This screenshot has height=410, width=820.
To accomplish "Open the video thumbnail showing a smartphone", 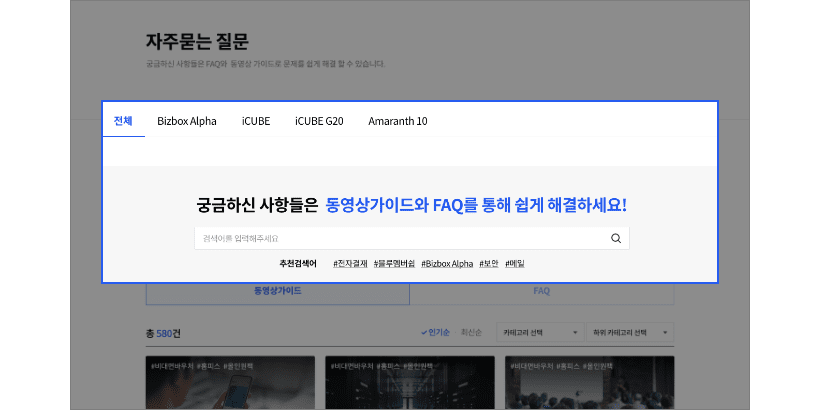I will tap(231, 383).
